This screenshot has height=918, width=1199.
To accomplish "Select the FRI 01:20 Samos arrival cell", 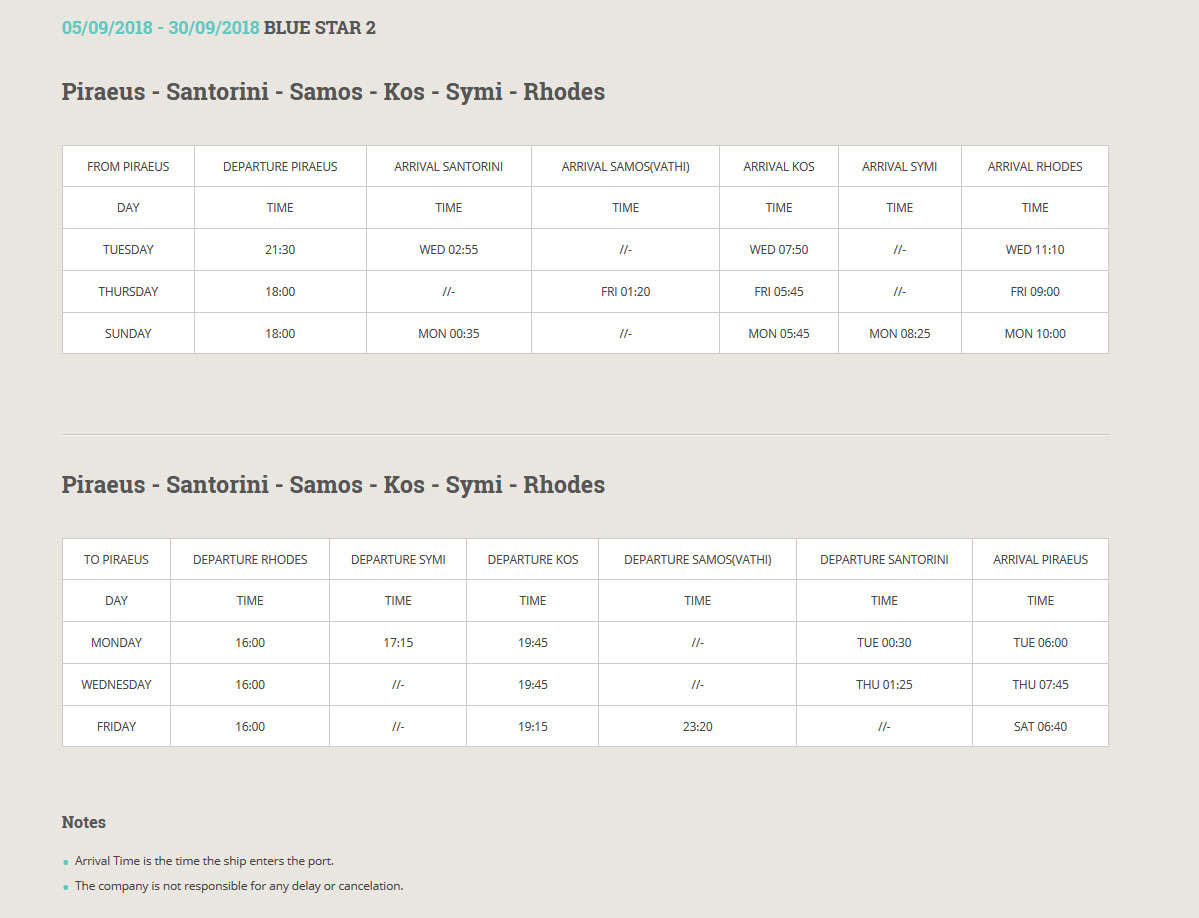I will (x=625, y=292).
